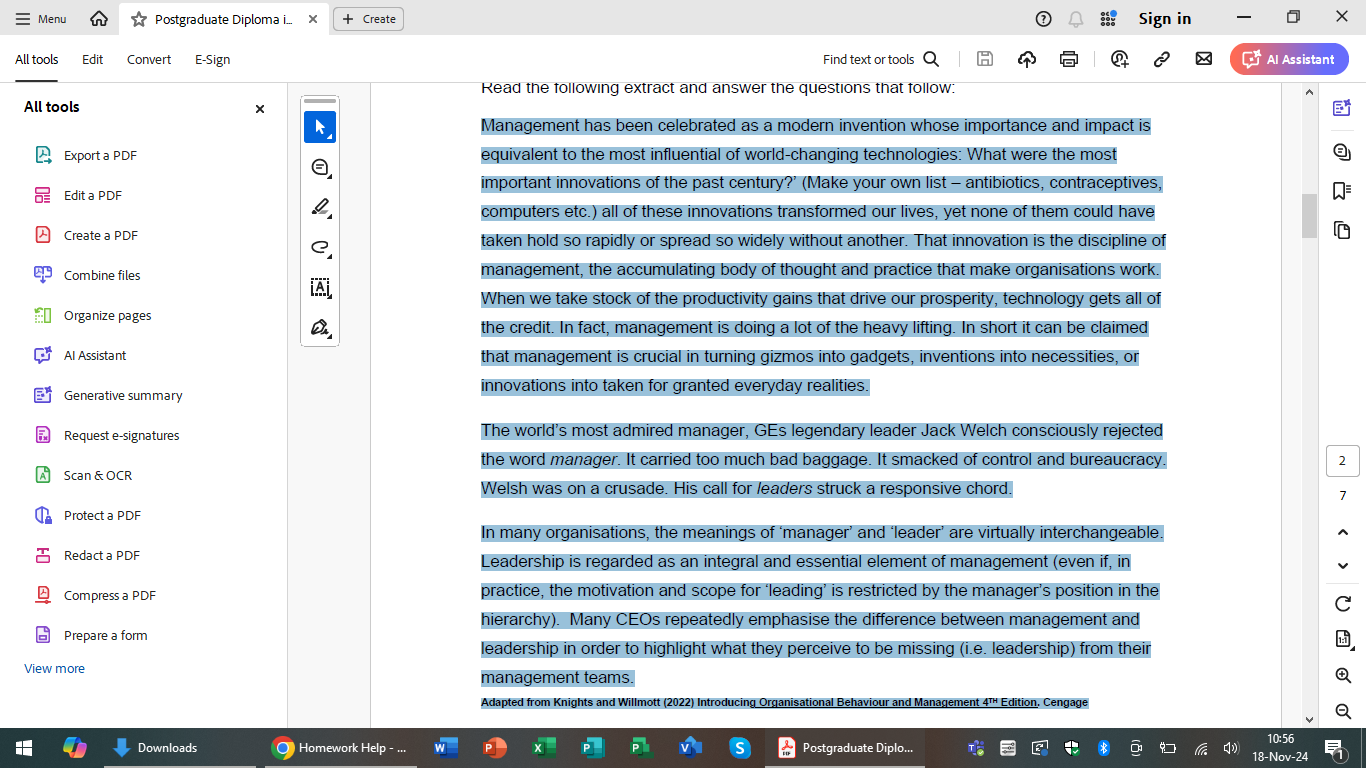Switch to All tools tab
The image size is (1366, 768).
[37, 59]
